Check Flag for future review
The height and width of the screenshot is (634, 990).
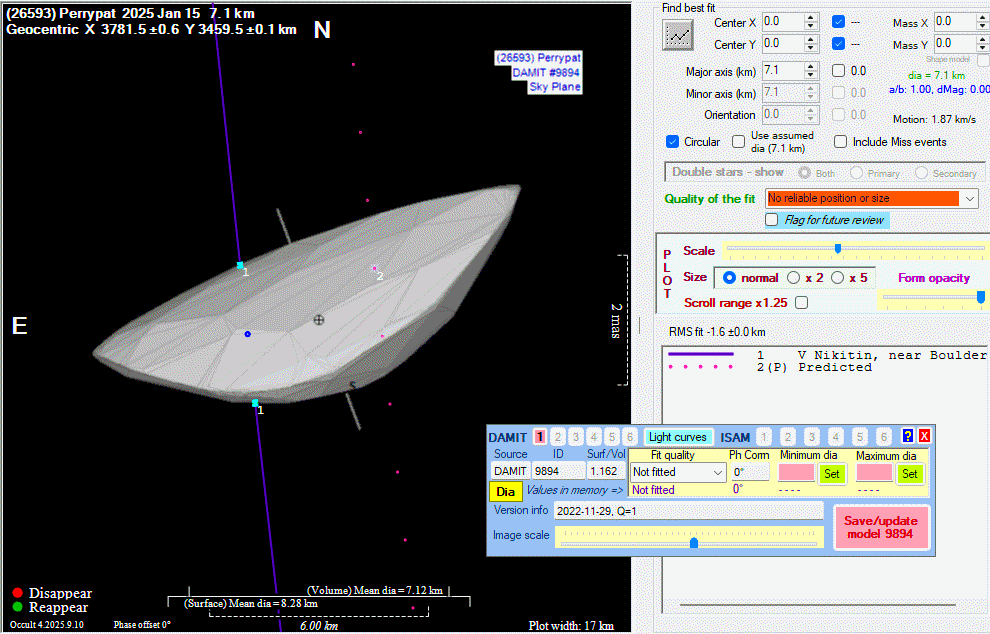(772, 220)
